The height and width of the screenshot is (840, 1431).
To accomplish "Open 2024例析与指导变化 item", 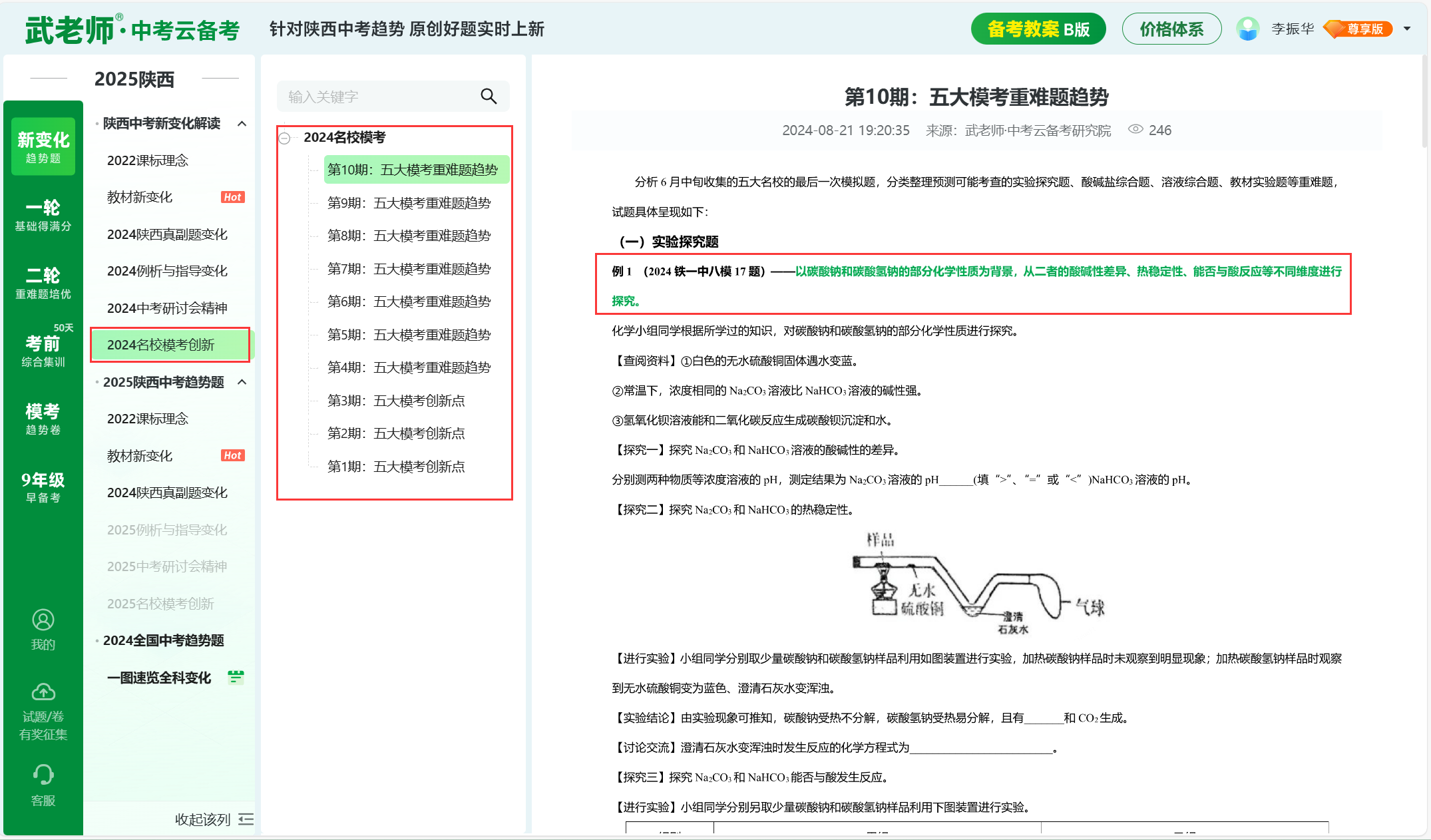I will (x=167, y=271).
